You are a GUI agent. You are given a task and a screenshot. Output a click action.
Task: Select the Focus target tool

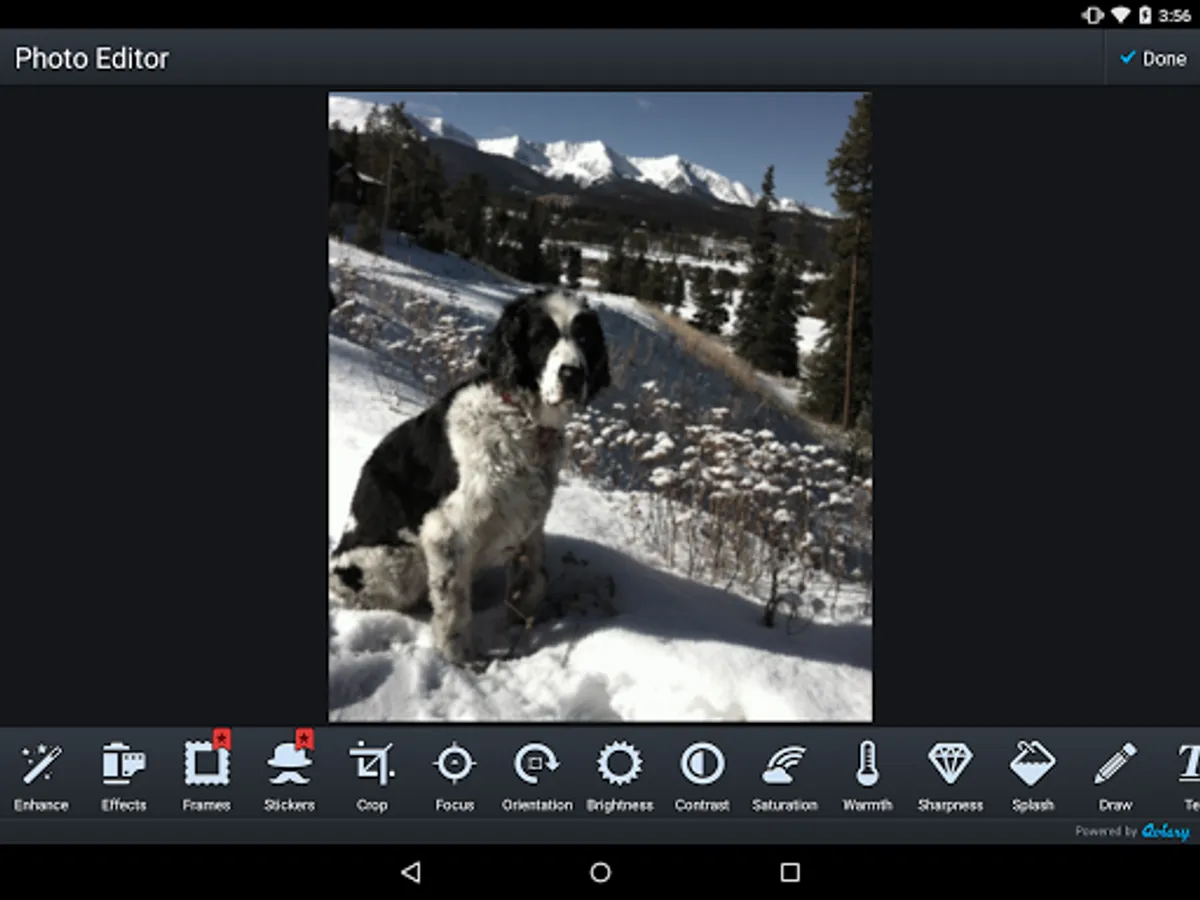454,776
